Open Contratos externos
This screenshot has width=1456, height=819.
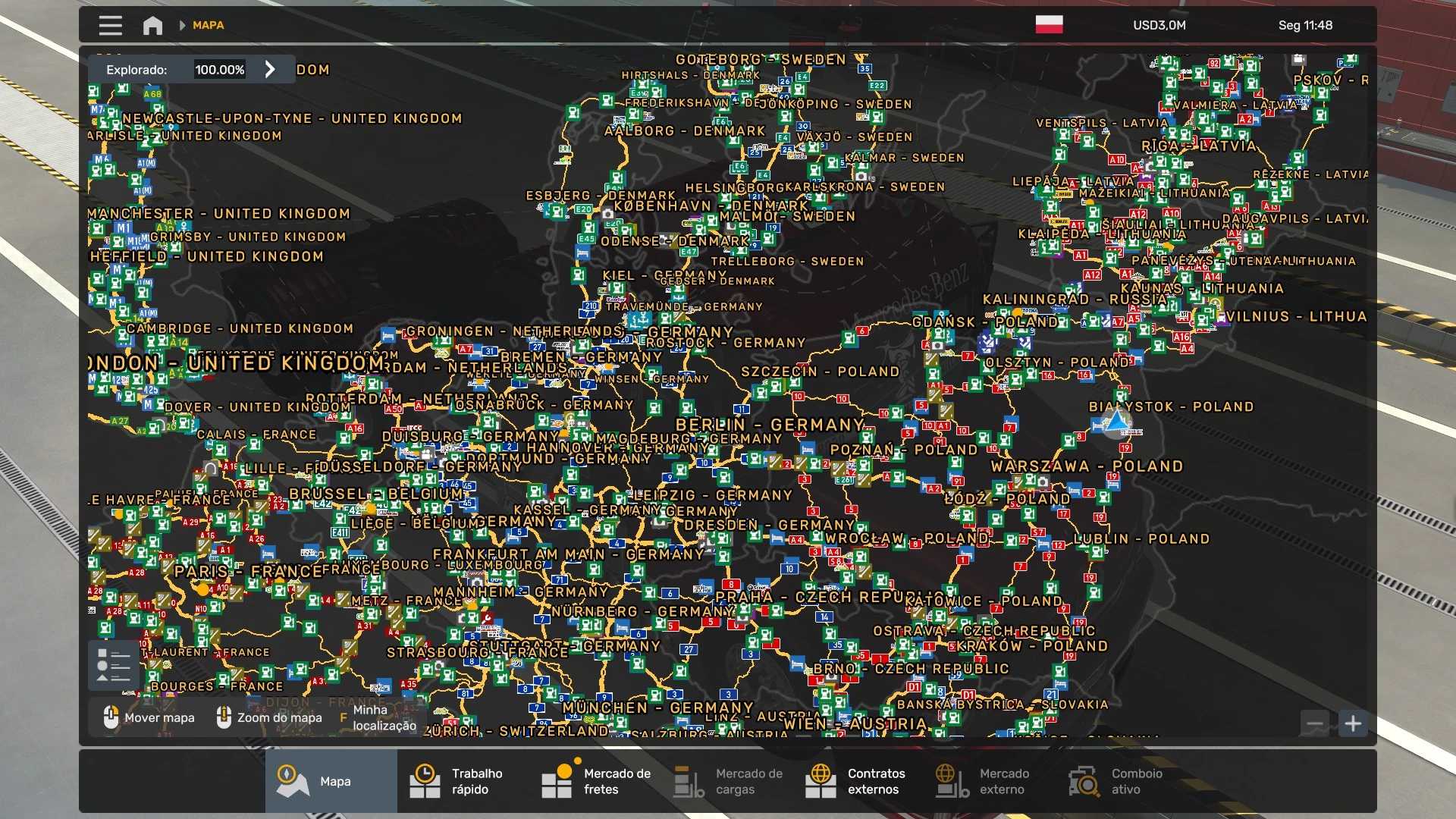(x=858, y=781)
